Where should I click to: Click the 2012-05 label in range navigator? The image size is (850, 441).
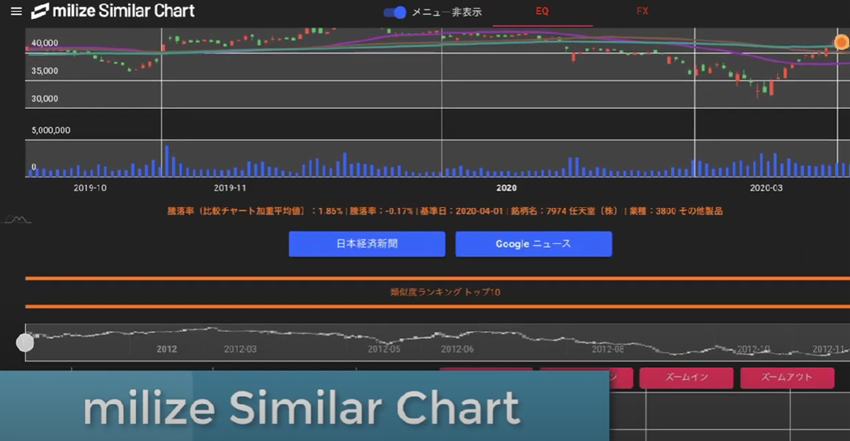click(384, 349)
